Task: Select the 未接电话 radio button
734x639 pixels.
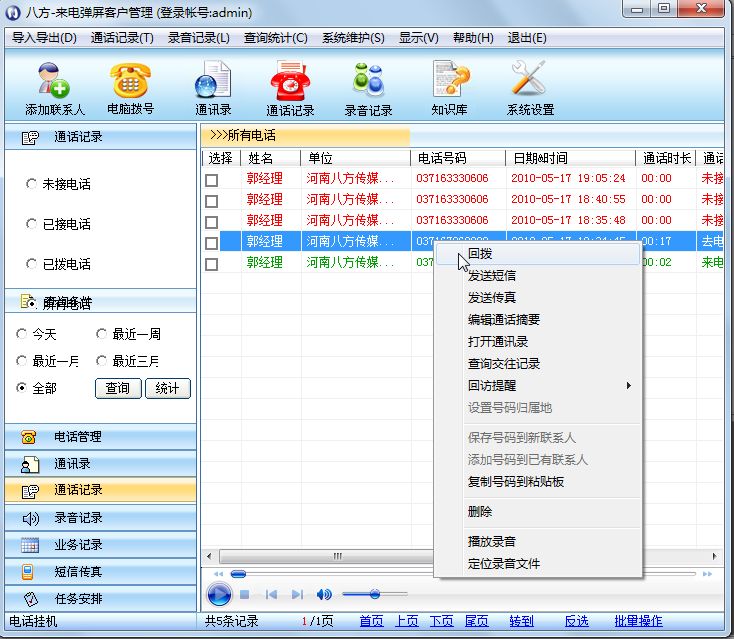Action: [x=31, y=185]
